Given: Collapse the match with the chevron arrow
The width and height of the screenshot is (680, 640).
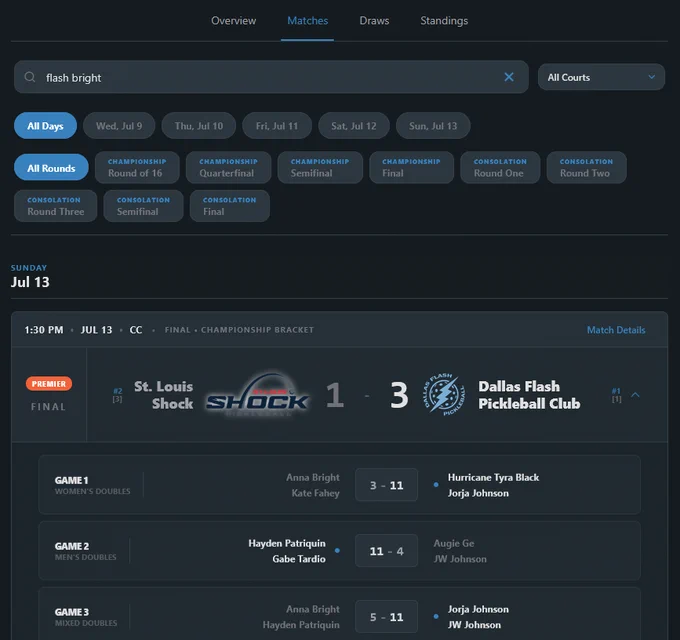Looking at the screenshot, I should coord(635,395).
